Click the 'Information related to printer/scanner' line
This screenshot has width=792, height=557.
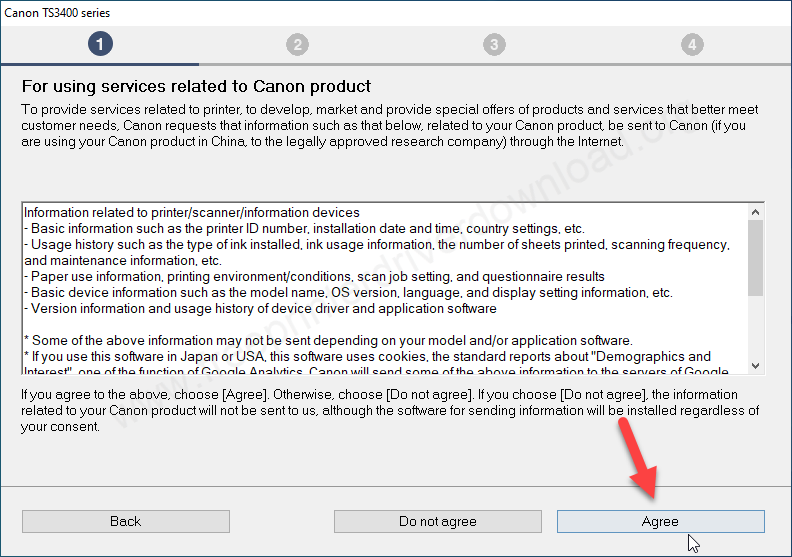[x=192, y=212]
